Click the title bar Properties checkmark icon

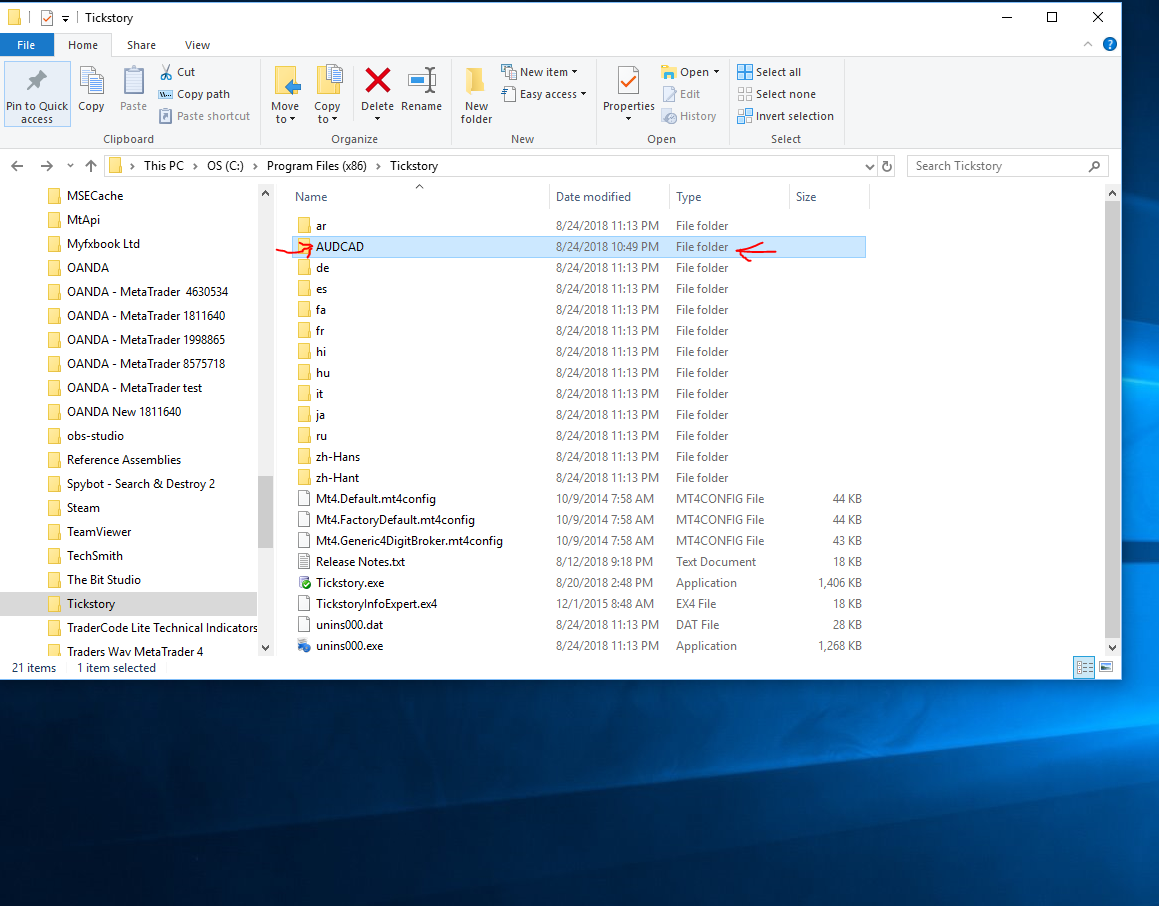47,18
